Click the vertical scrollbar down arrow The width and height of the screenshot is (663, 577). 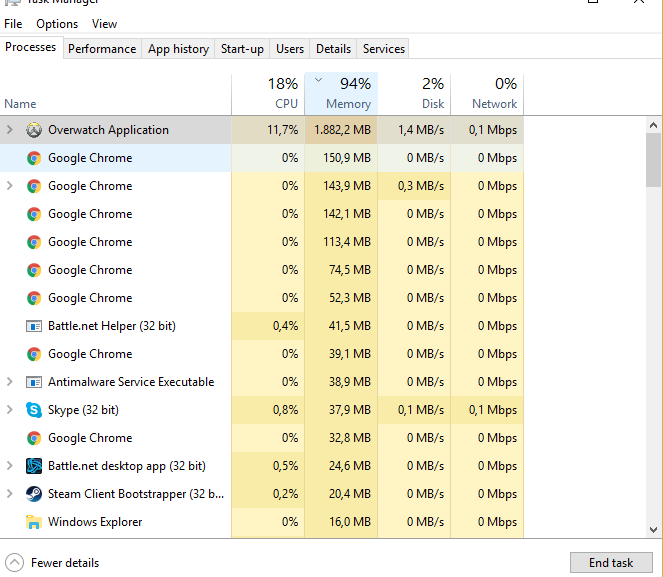(654, 531)
